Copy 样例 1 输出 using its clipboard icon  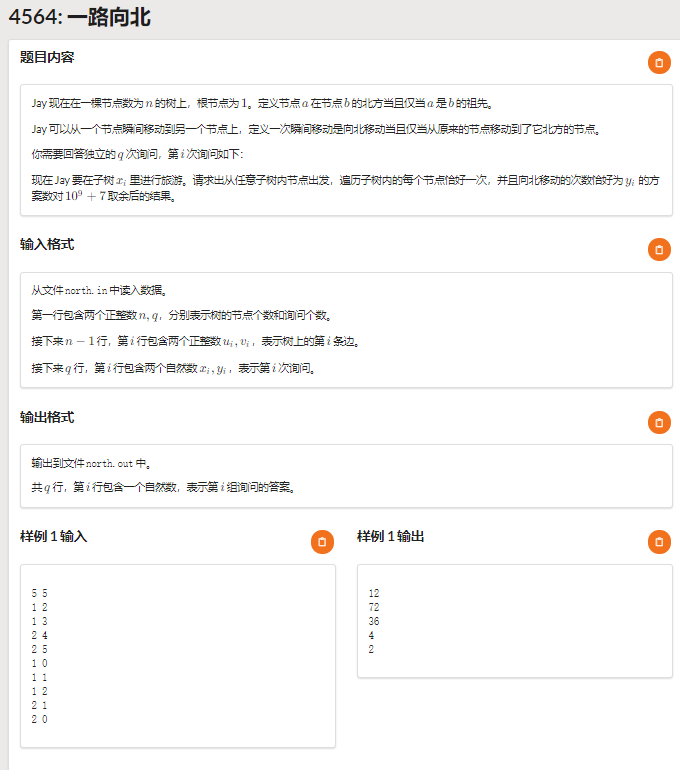pyautogui.click(x=659, y=542)
